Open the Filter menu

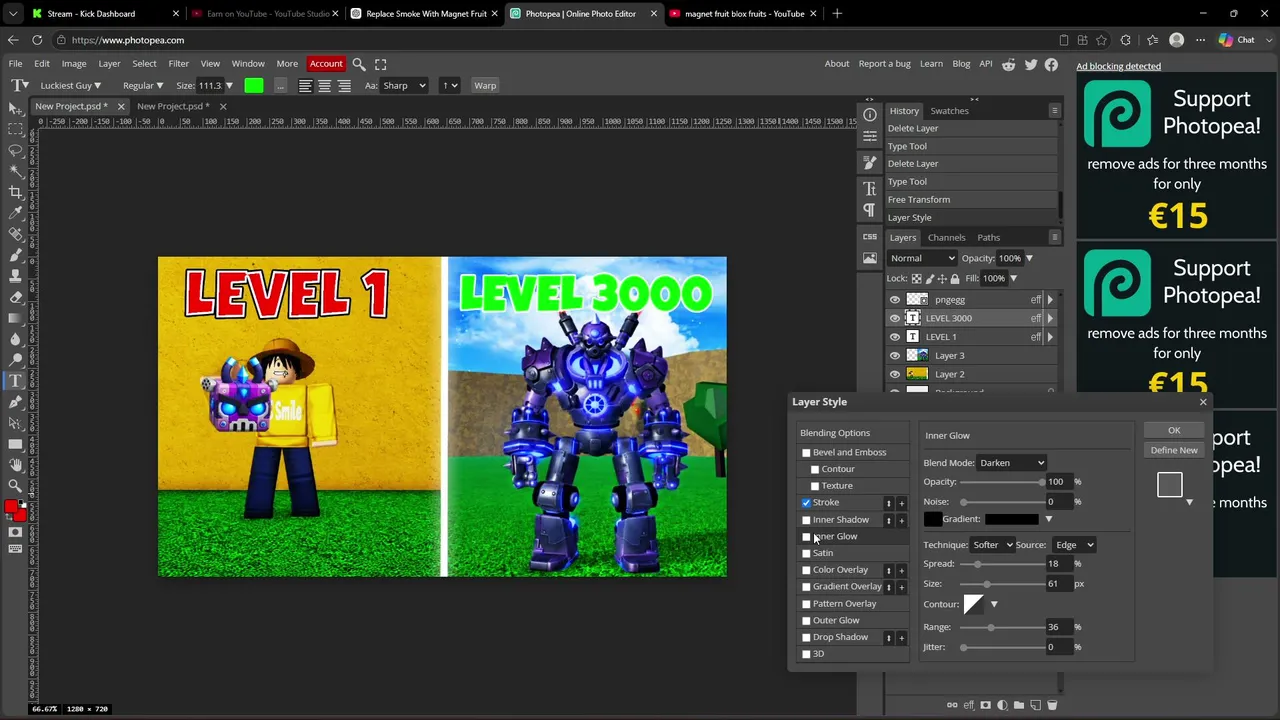coord(178,64)
